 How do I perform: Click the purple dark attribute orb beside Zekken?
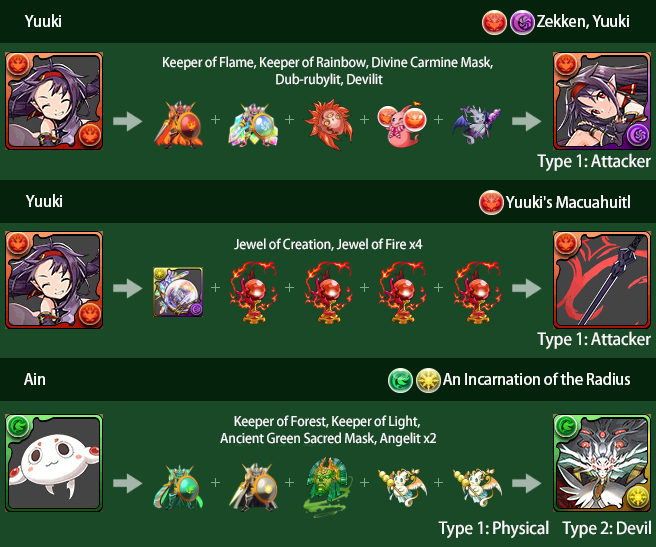coord(522,22)
